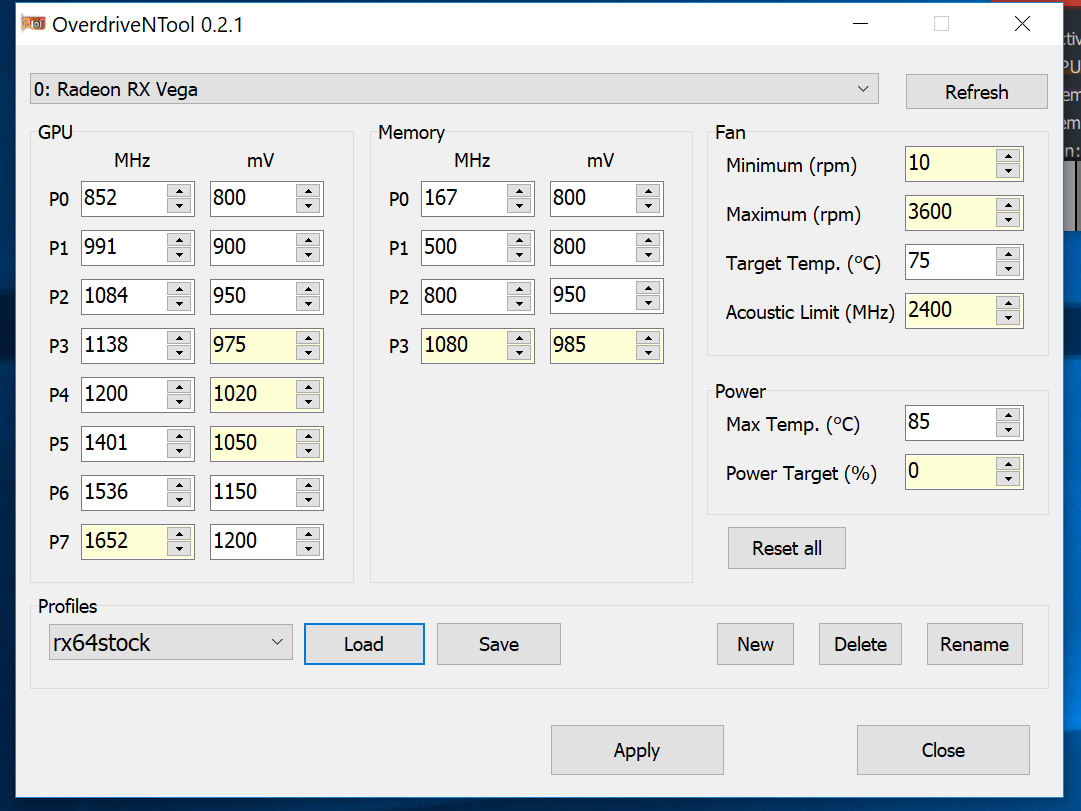Increase GPU P3 mV with up arrow
Viewport: 1081px width, 811px height.
pos(308,338)
